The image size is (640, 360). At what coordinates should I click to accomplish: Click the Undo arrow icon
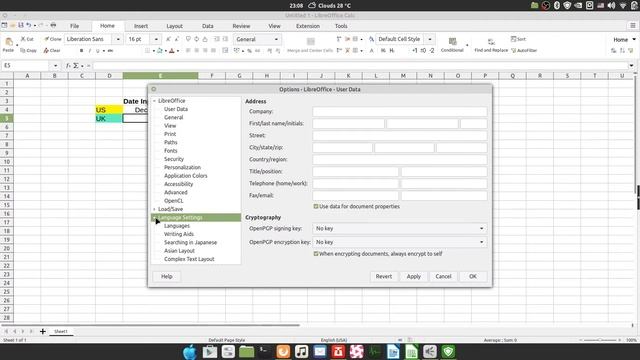tap(29, 25)
